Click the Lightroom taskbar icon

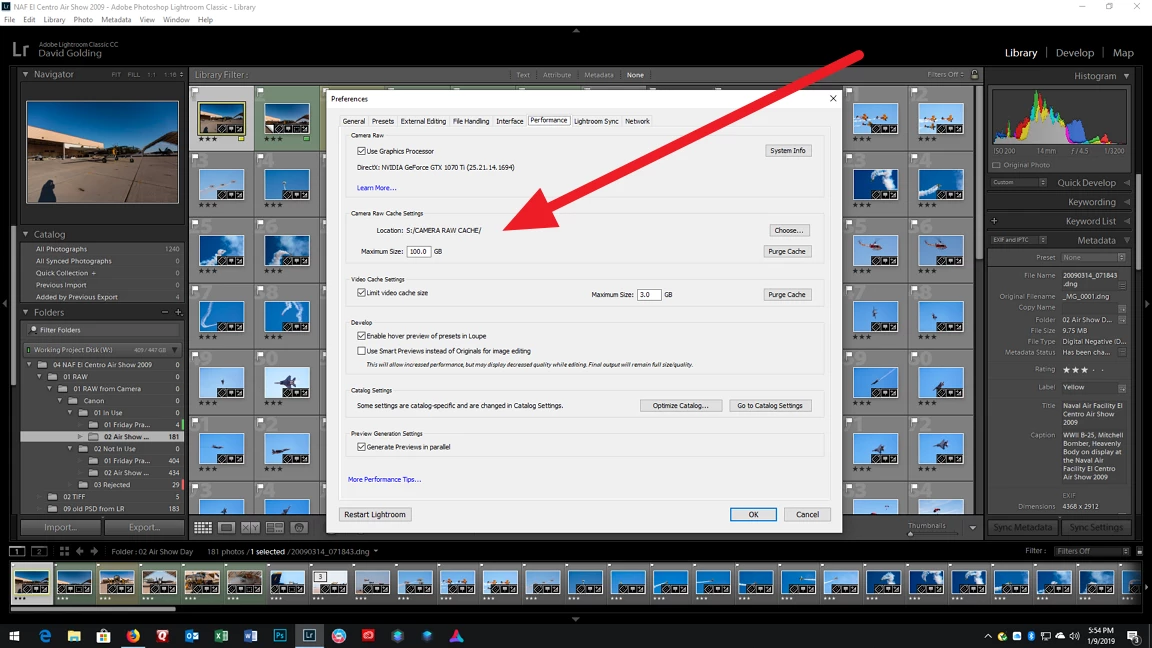coord(309,636)
